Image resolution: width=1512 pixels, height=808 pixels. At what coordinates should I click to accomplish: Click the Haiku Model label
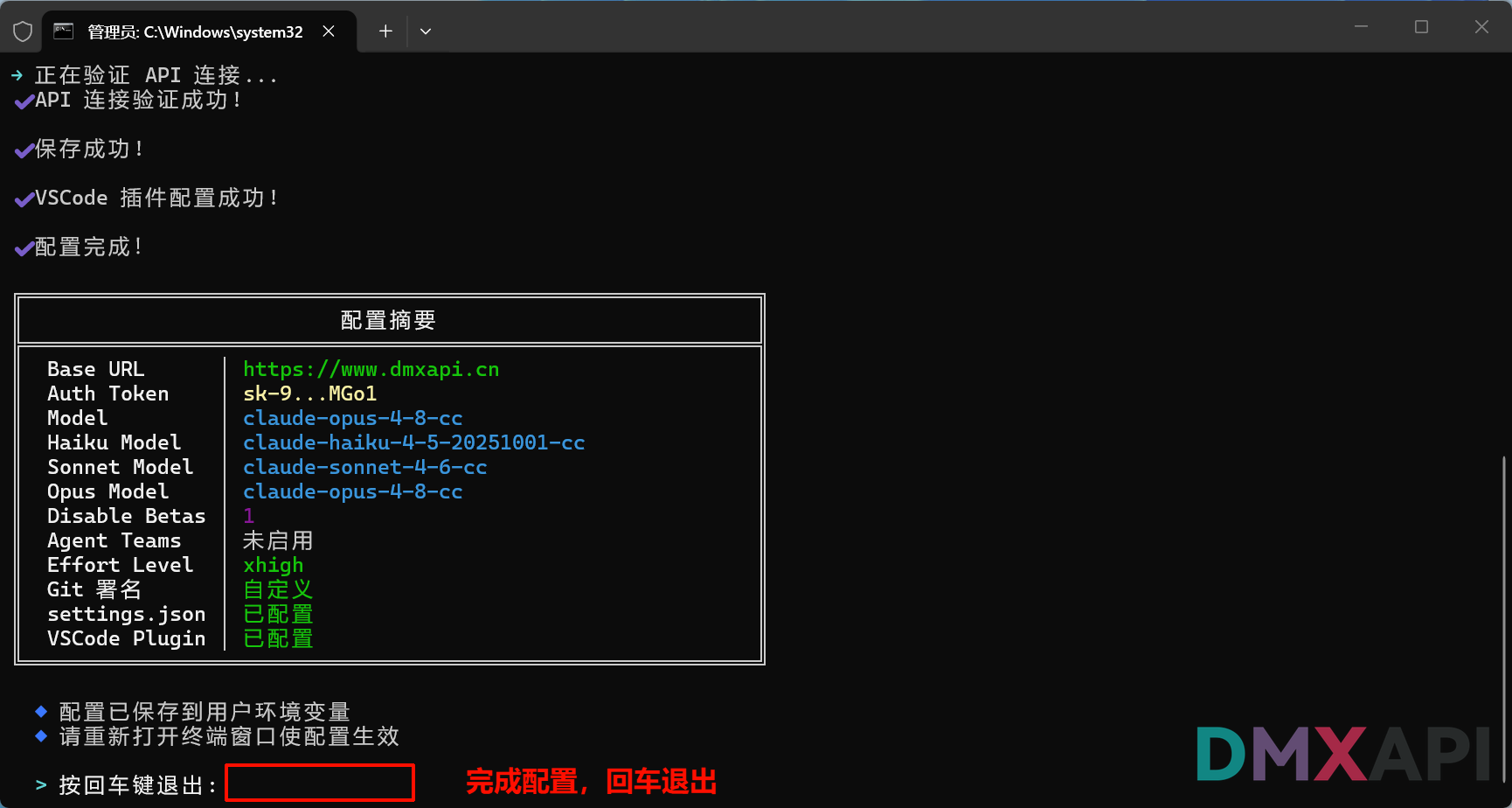tap(114, 442)
